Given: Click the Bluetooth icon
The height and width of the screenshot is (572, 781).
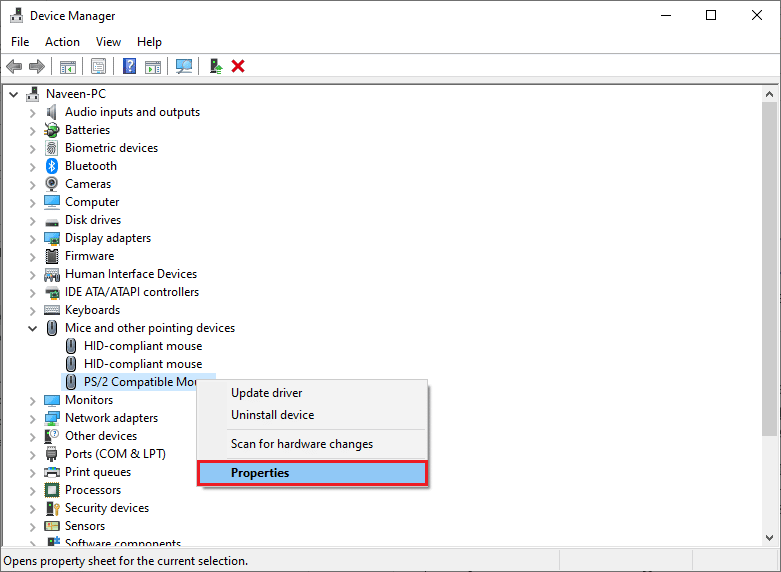Looking at the screenshot, I should (52, 166).
